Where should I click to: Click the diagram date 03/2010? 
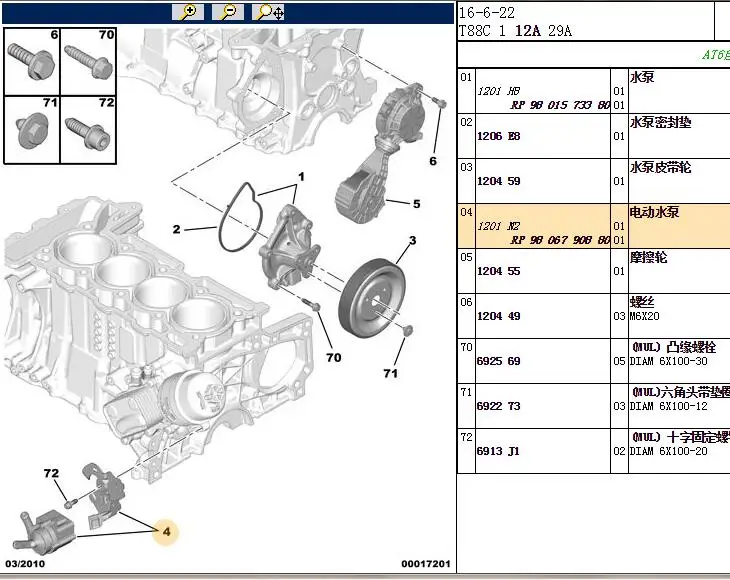[x=25, y=564]
